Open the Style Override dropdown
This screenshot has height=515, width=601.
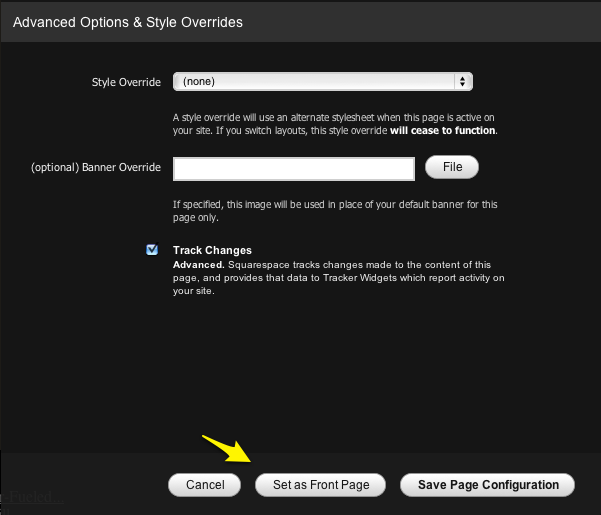322,82
